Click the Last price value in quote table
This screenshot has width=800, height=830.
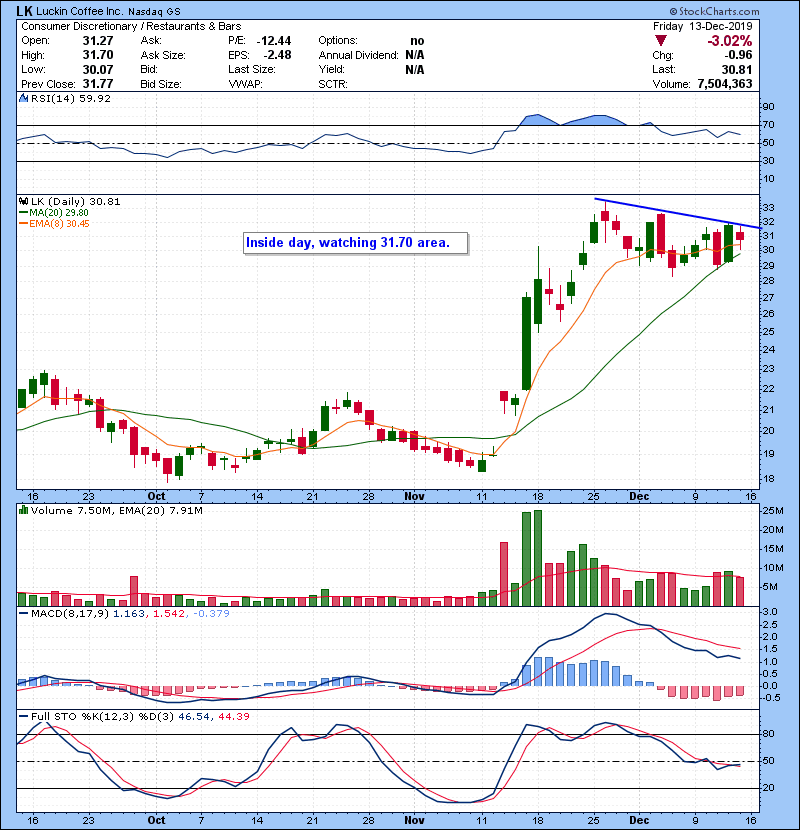point(737,69)
